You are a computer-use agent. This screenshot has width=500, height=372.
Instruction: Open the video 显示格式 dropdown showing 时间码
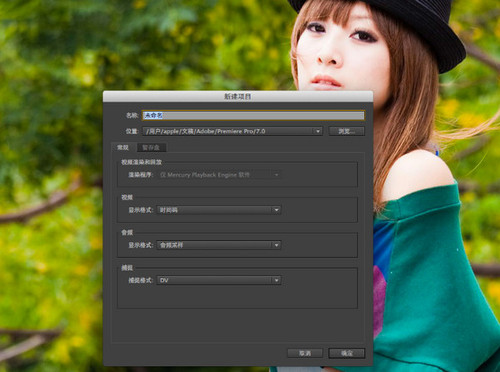tap(219, 210)
